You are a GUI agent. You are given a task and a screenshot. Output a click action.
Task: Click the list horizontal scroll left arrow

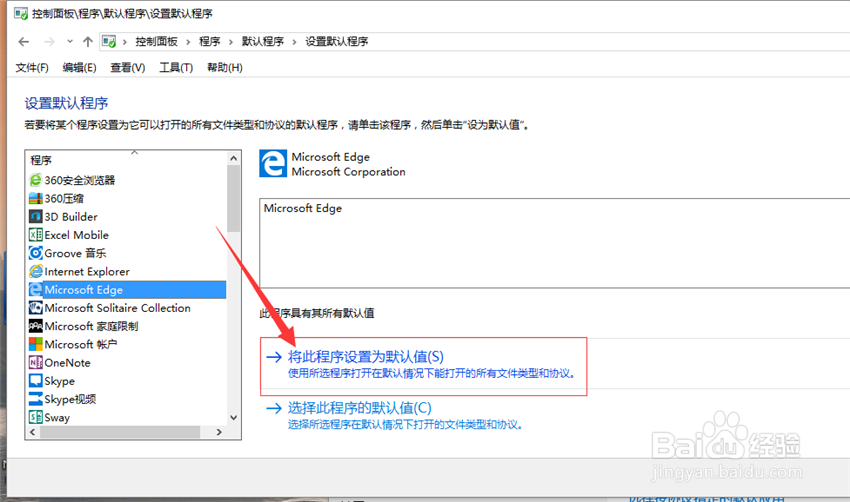(x=33, y=432)
